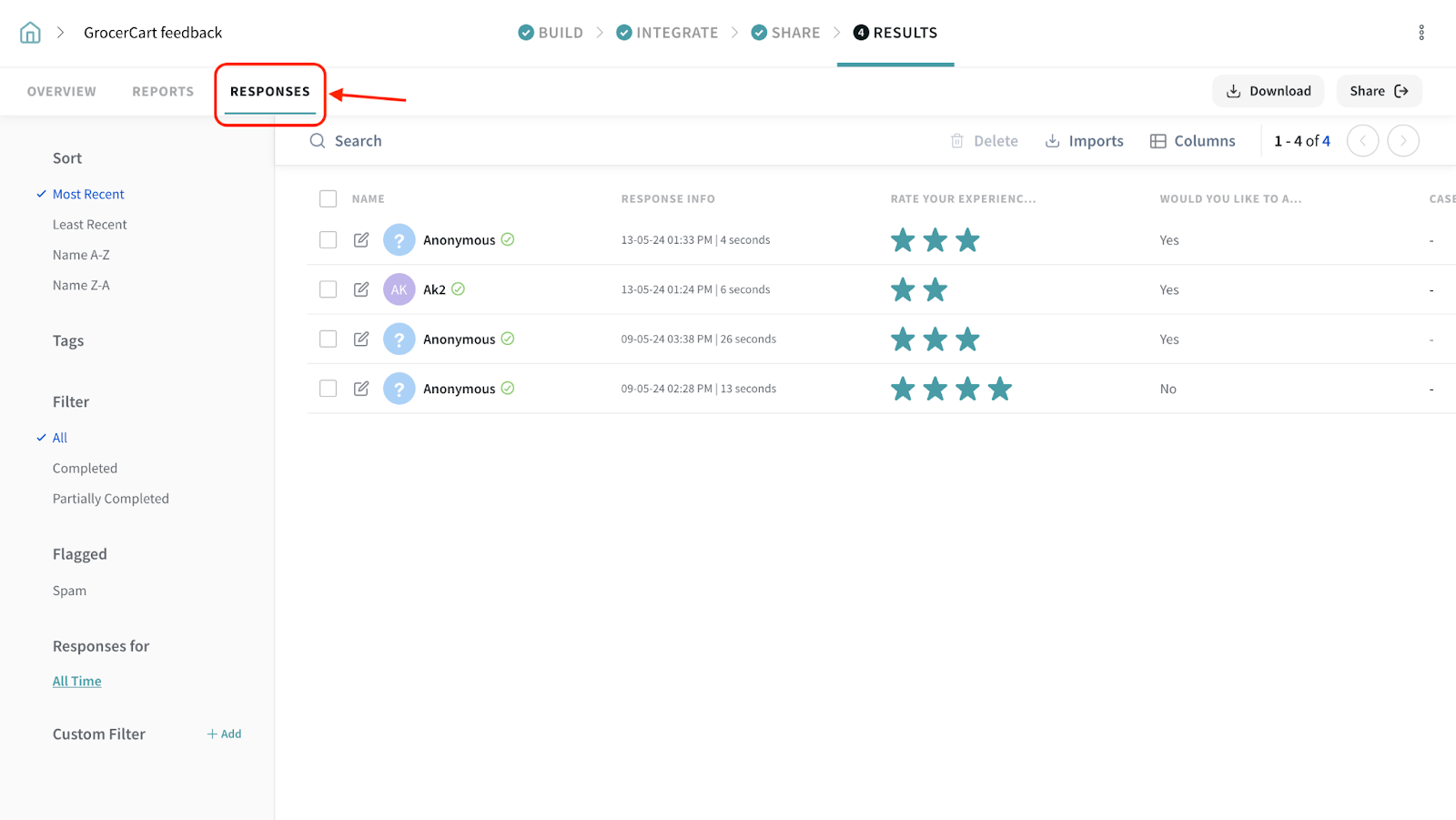Viewport: 1456px width, 820px height.
Task: Go to previous page of responses
Action: tap(1362, 141)
